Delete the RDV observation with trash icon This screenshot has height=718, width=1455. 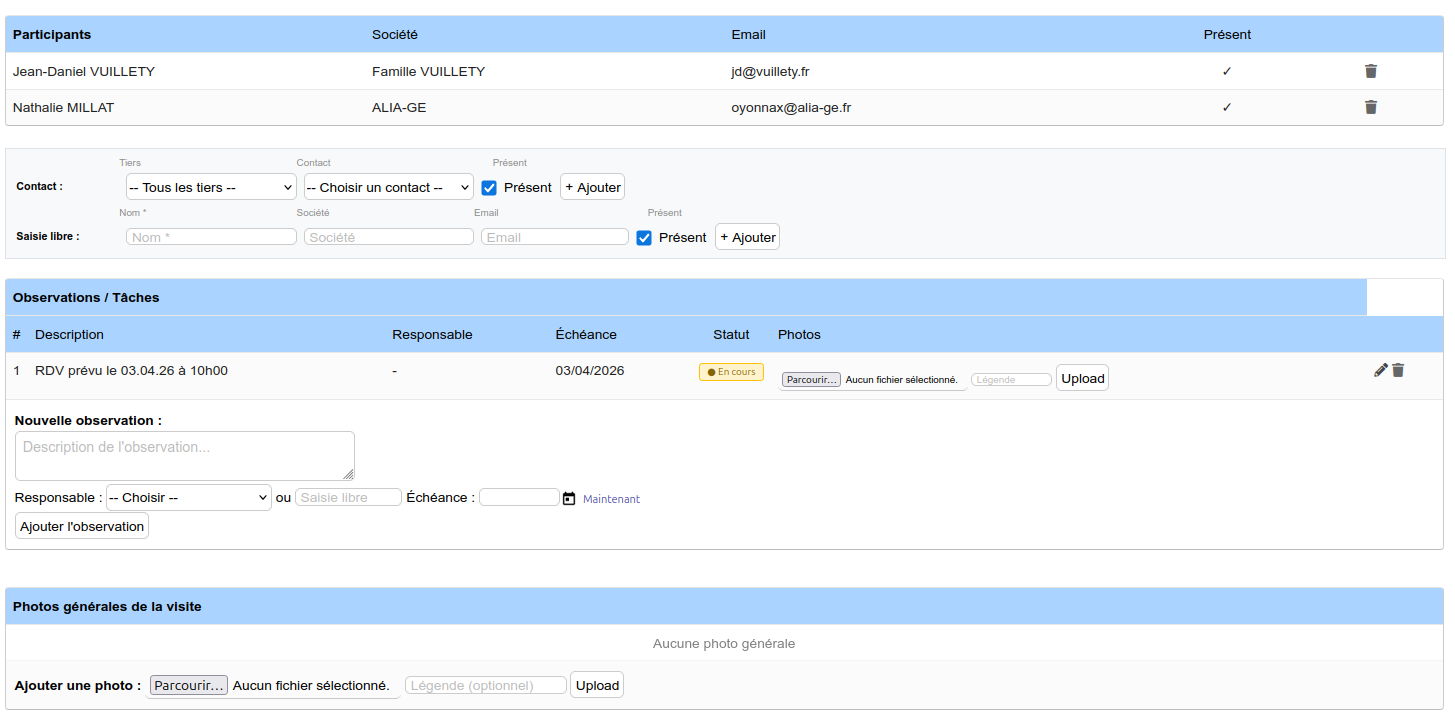click(x=1398, y=370)
